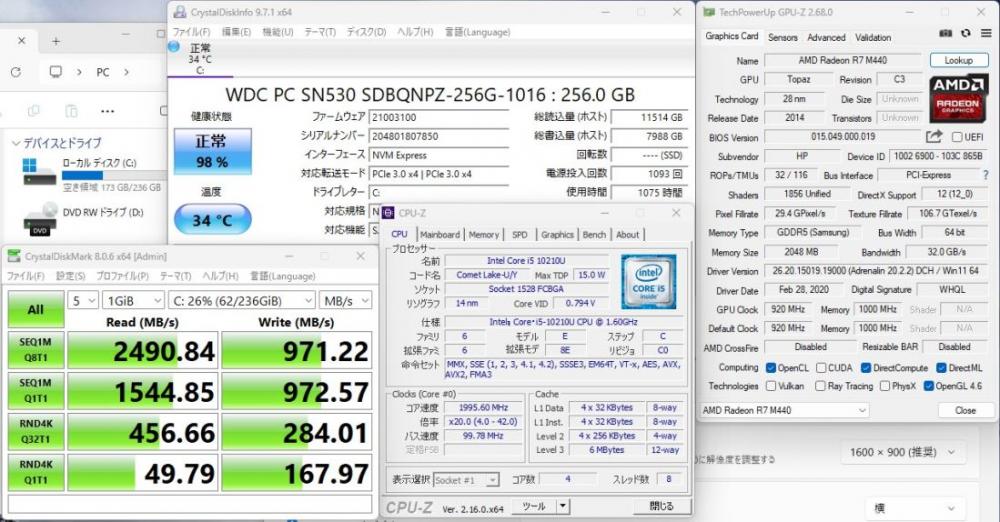
Task: Toggle Vulkan checkbox
Action: [770, 386]
